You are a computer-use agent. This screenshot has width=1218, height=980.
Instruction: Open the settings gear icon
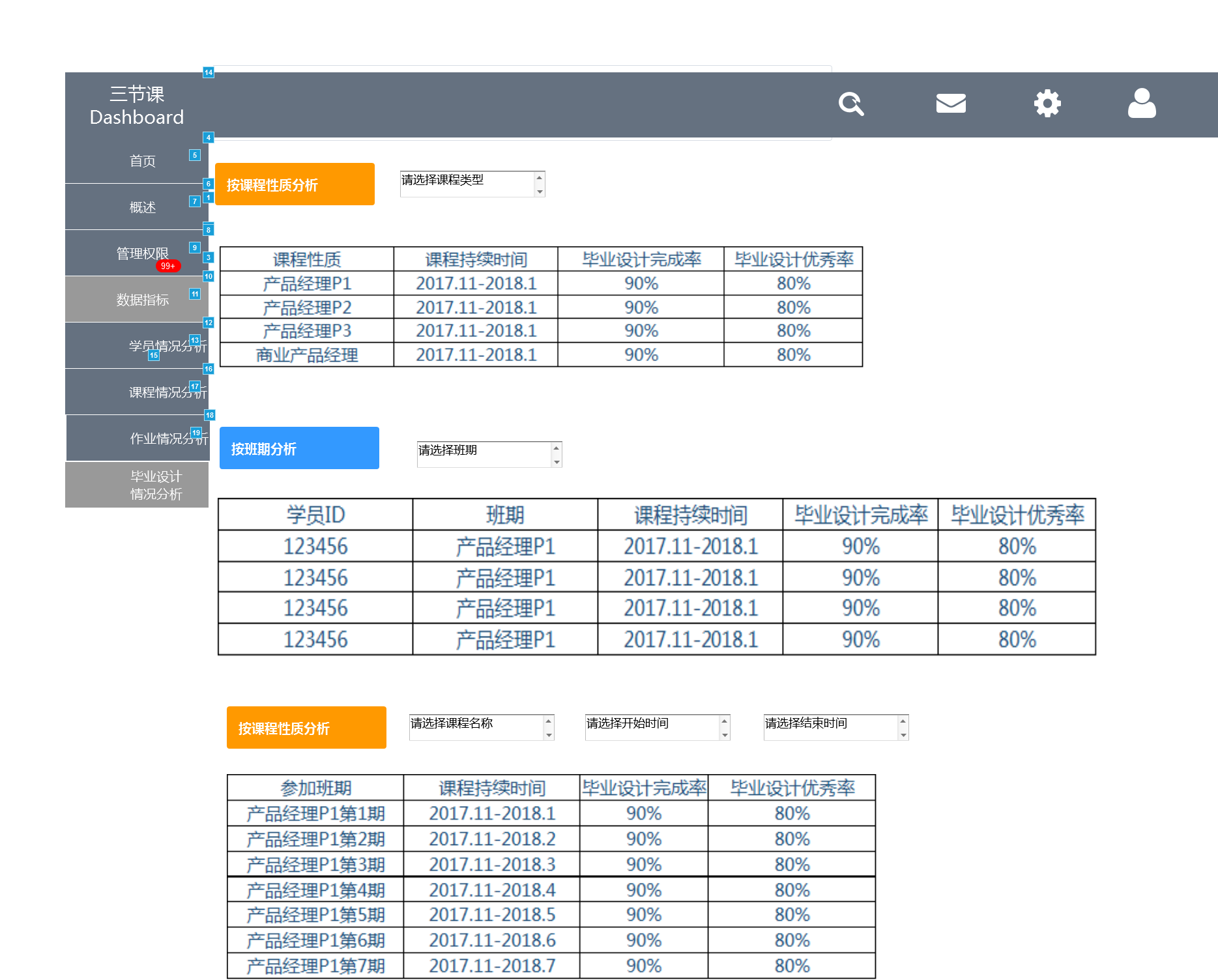[1047, 104]
